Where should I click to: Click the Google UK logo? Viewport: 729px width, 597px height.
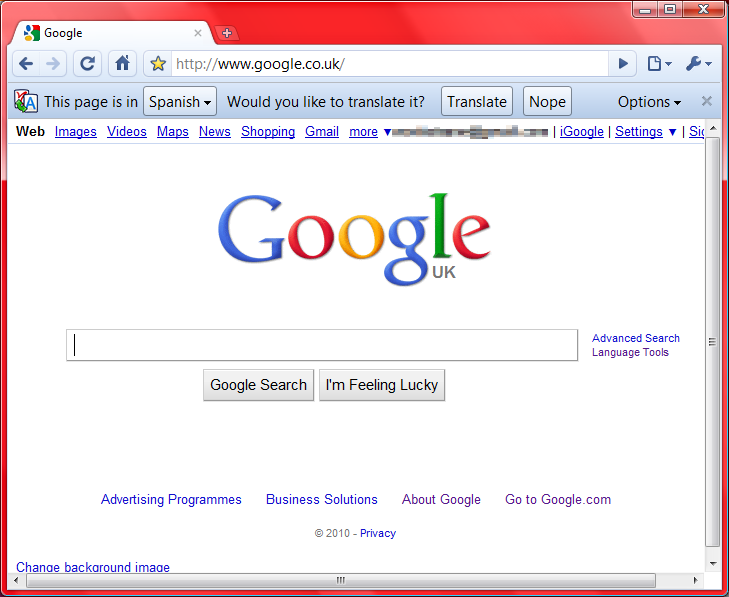pyautogui.click(x=354, y=239)
